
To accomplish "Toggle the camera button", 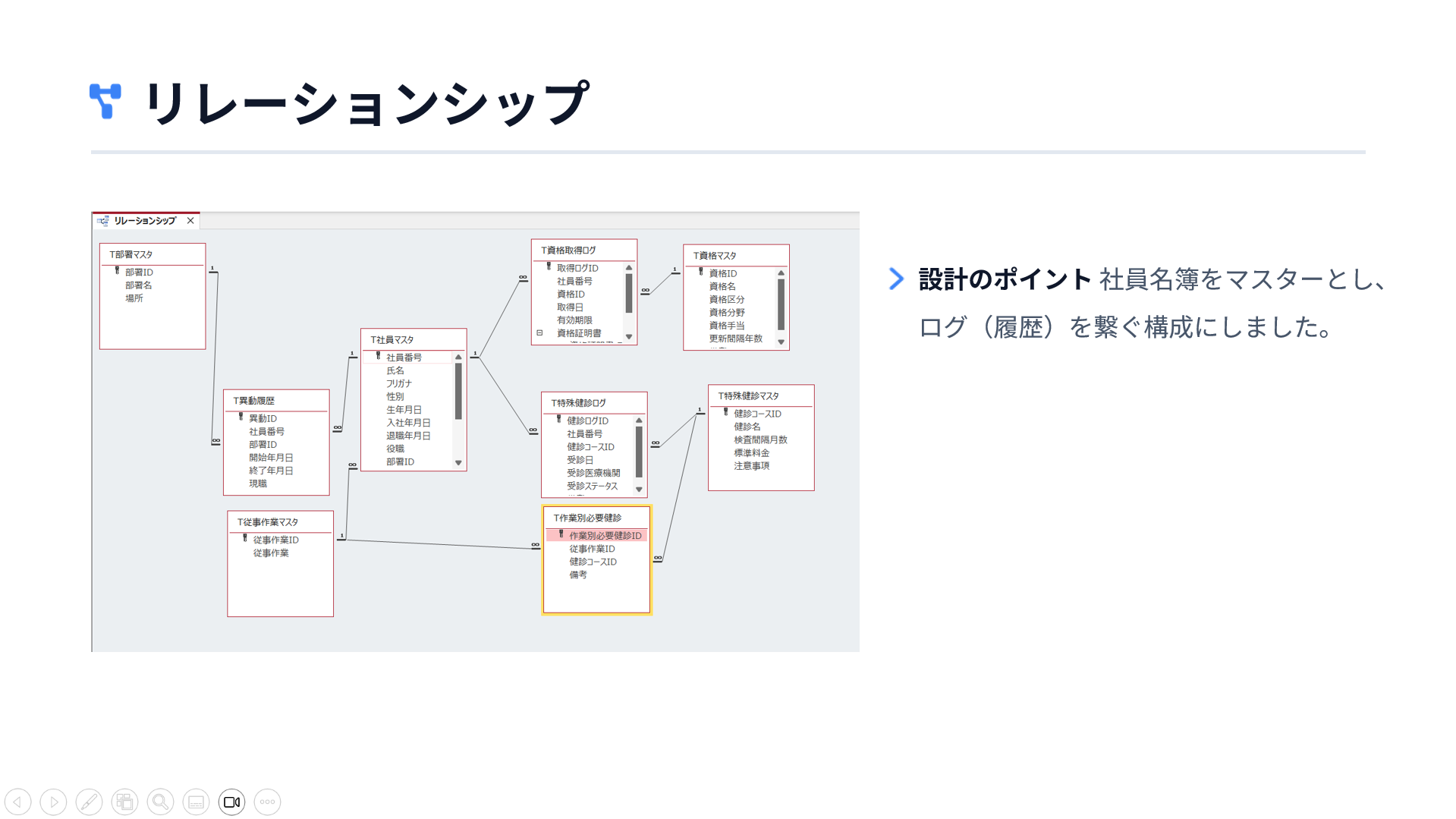I will (x=231, y=802).
